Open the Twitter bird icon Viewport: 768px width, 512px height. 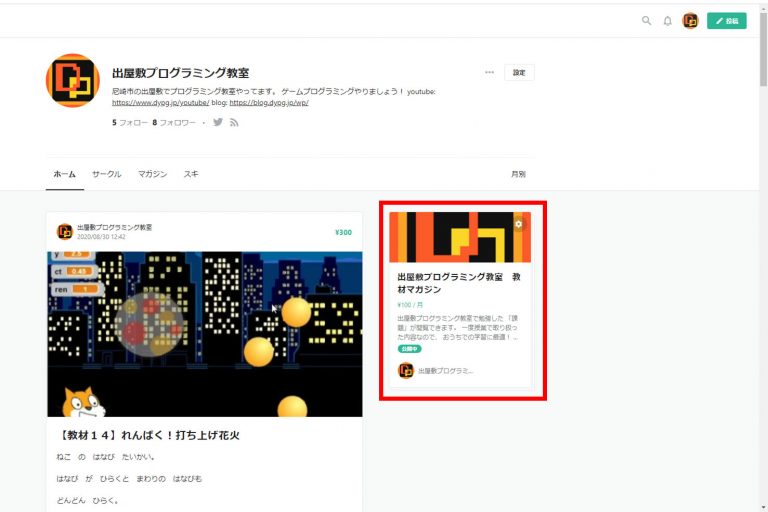coord(218,122)
